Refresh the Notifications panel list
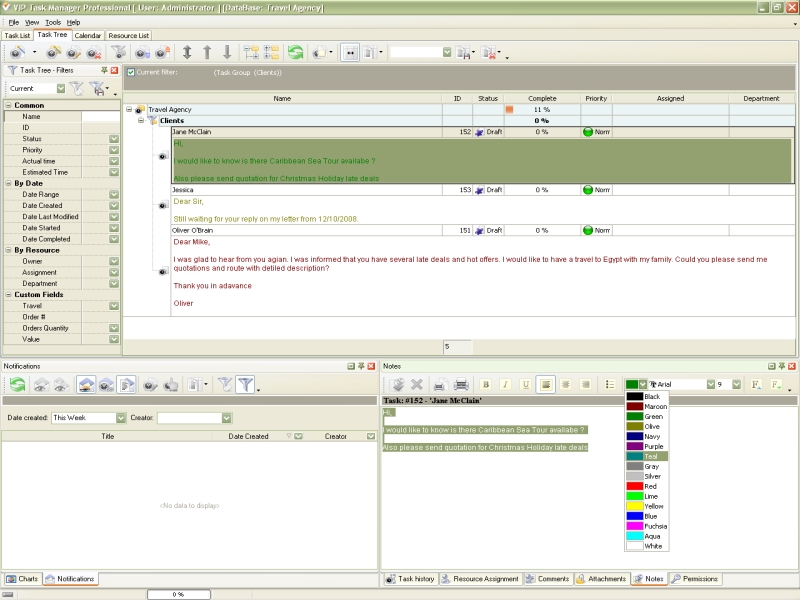Screen dimensions: 800x600 point(17,384)
